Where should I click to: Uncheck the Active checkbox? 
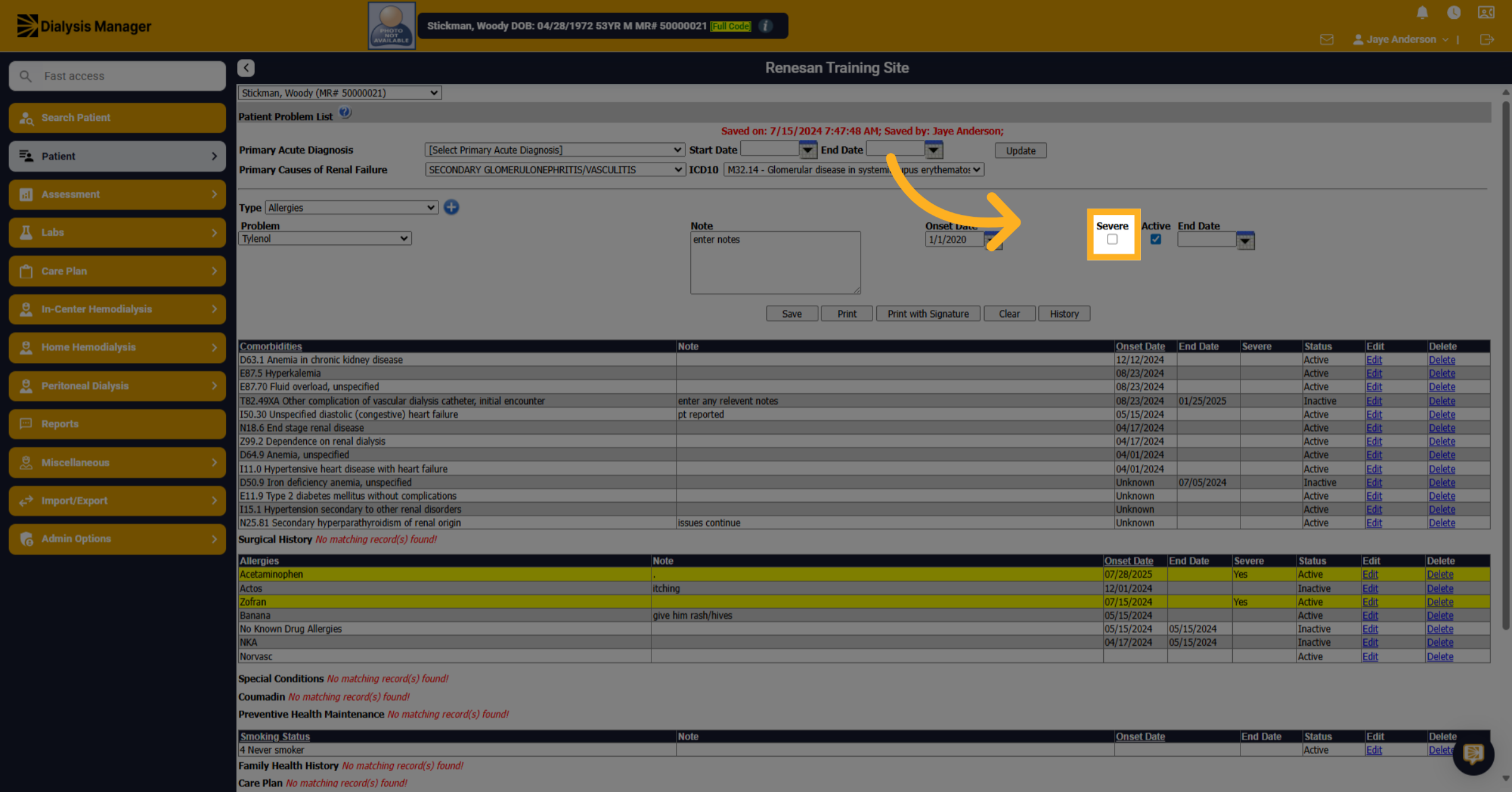click(x=1155, y=239)
